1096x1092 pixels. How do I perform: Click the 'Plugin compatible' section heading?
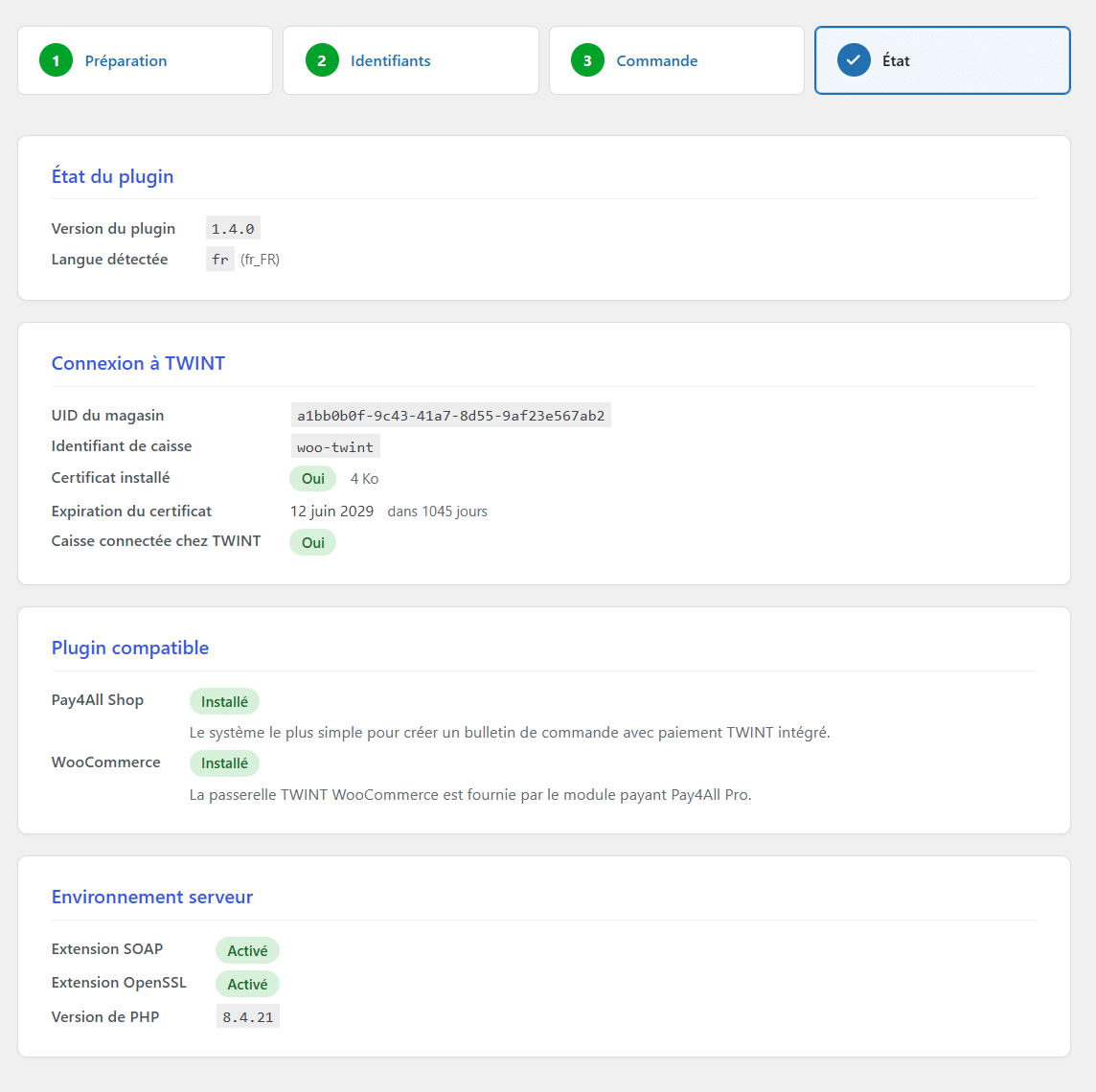(130, 648)
